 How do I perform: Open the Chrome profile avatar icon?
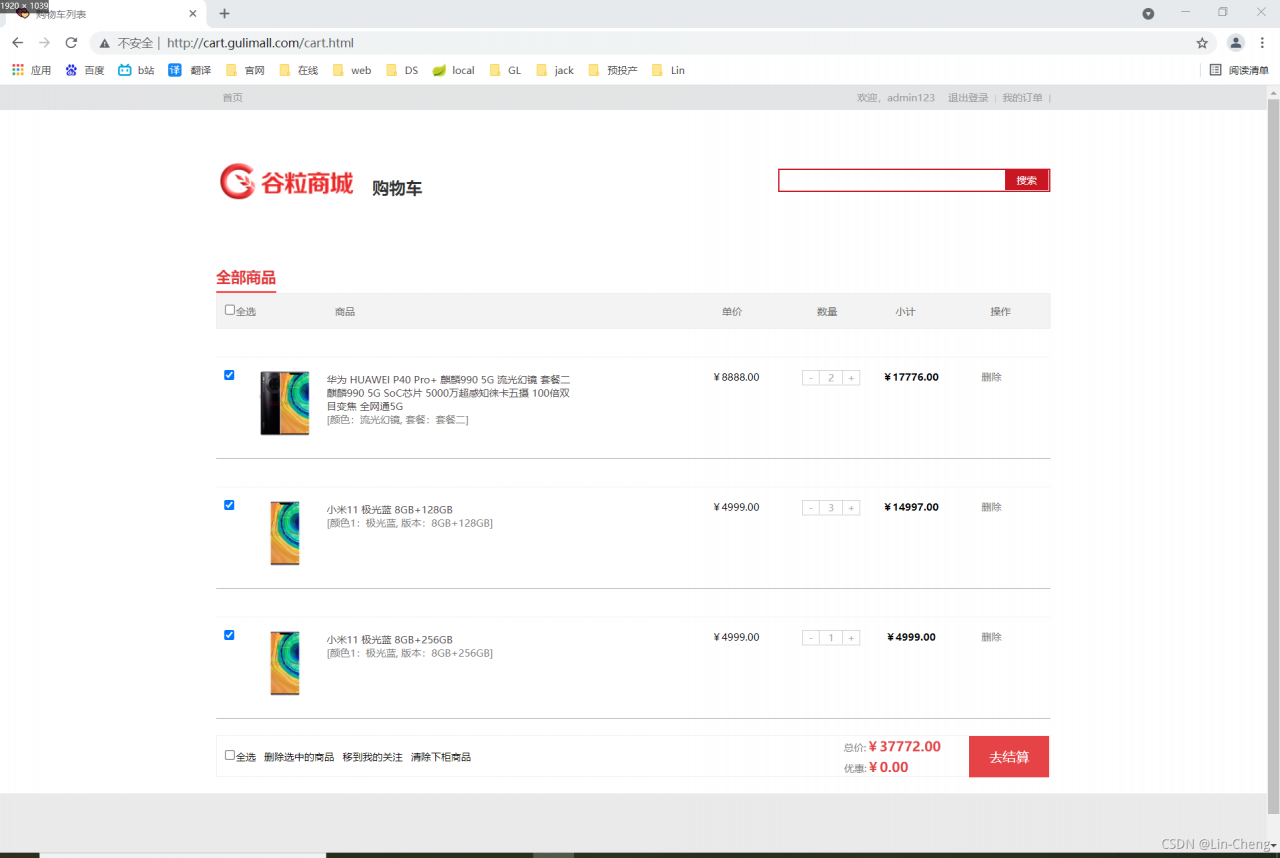coord(1236,43)
